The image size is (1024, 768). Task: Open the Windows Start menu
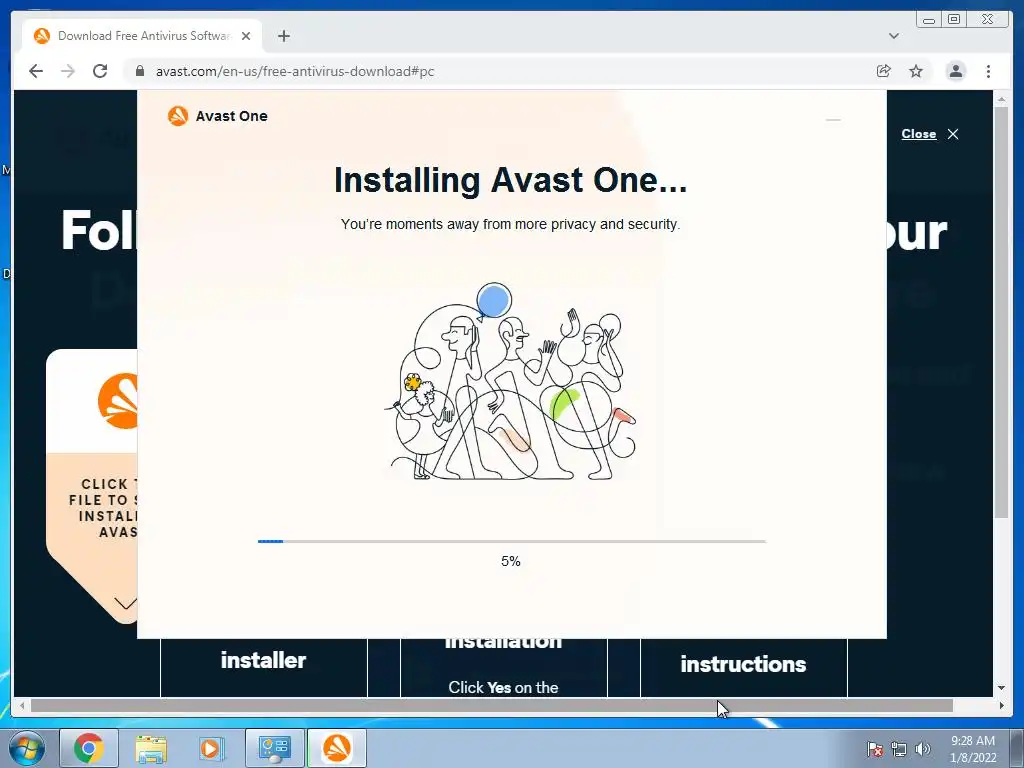(27, 748)
